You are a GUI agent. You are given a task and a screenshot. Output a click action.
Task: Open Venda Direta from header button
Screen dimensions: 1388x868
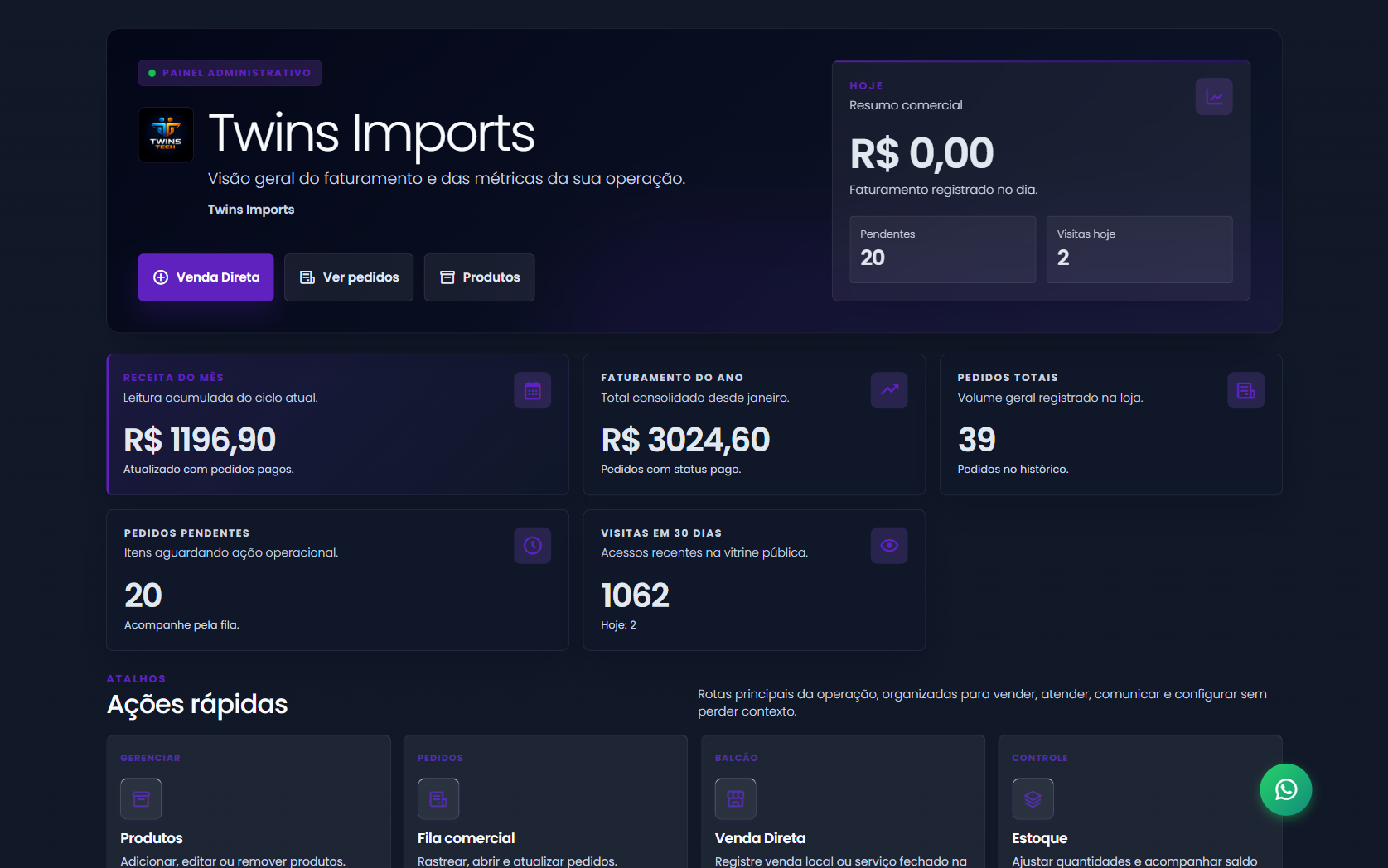point(206,277)
